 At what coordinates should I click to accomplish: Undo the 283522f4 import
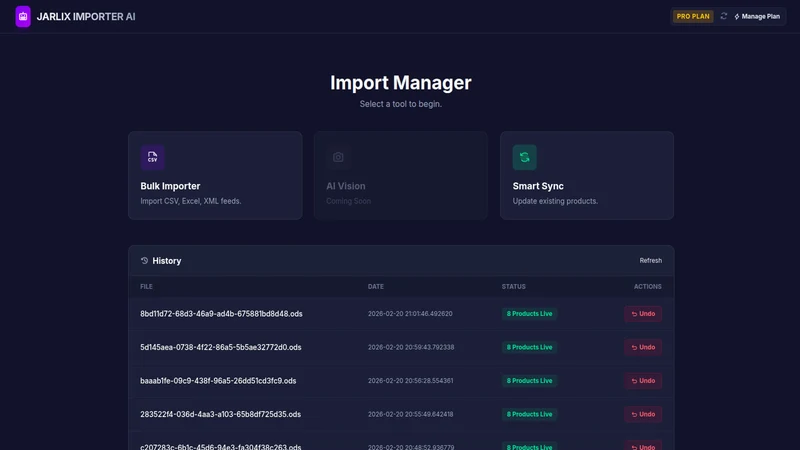(x=643, y=414)
